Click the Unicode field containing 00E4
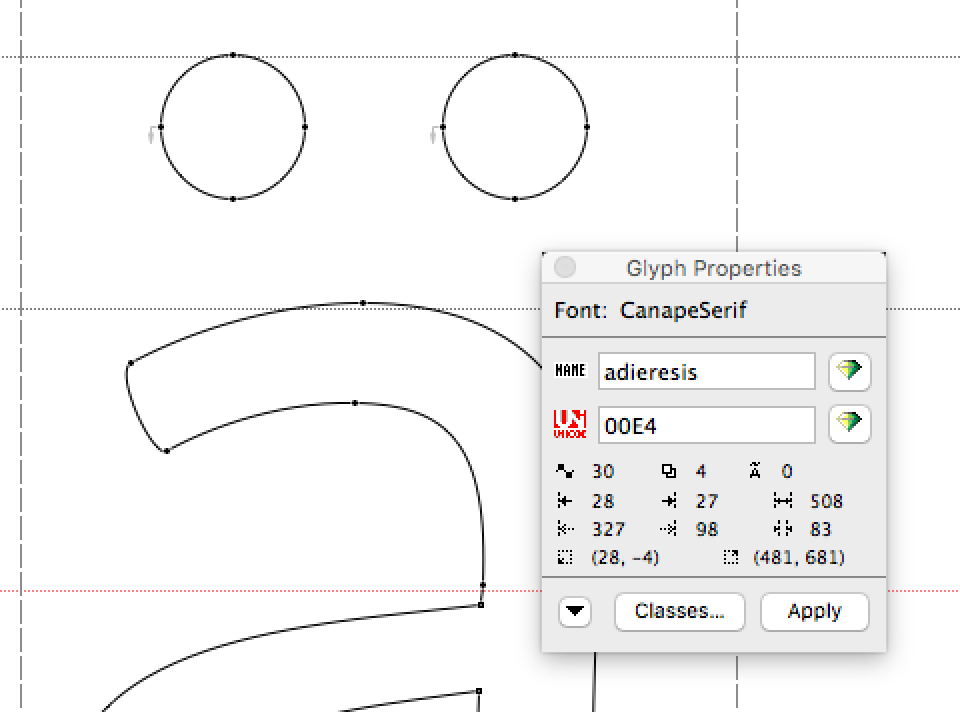This screenshot has height=712, width=960. point(707,424)
